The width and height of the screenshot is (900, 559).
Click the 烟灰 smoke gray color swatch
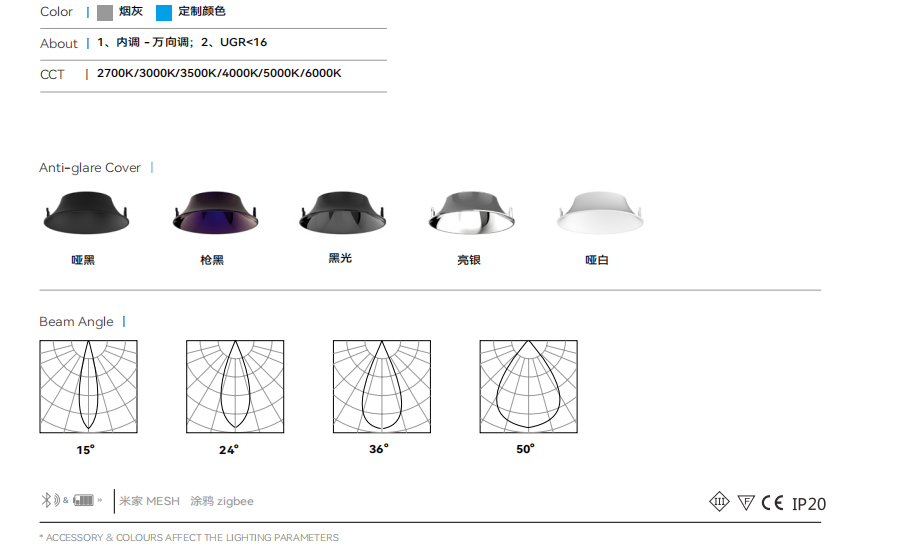click(105, 13)
